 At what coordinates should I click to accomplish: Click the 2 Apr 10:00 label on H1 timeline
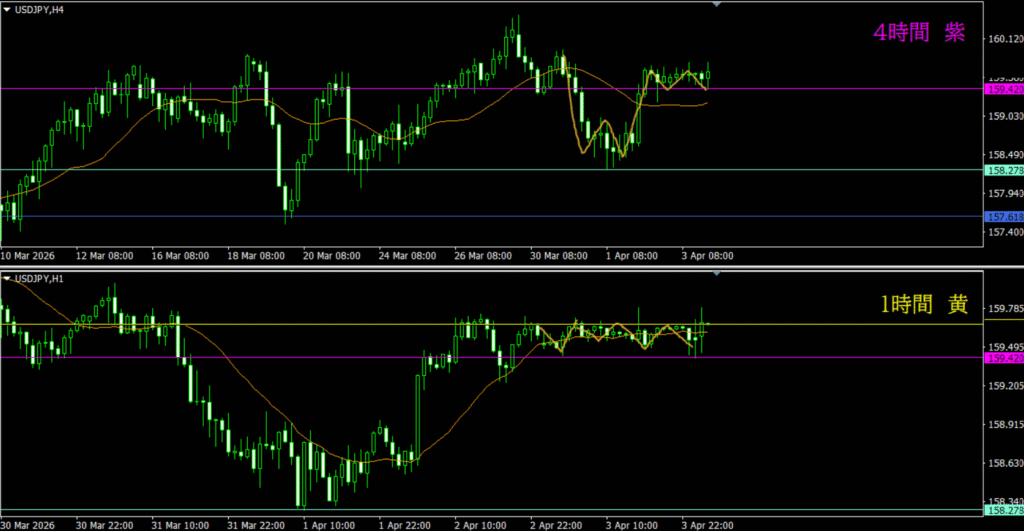tap(482, 524)
